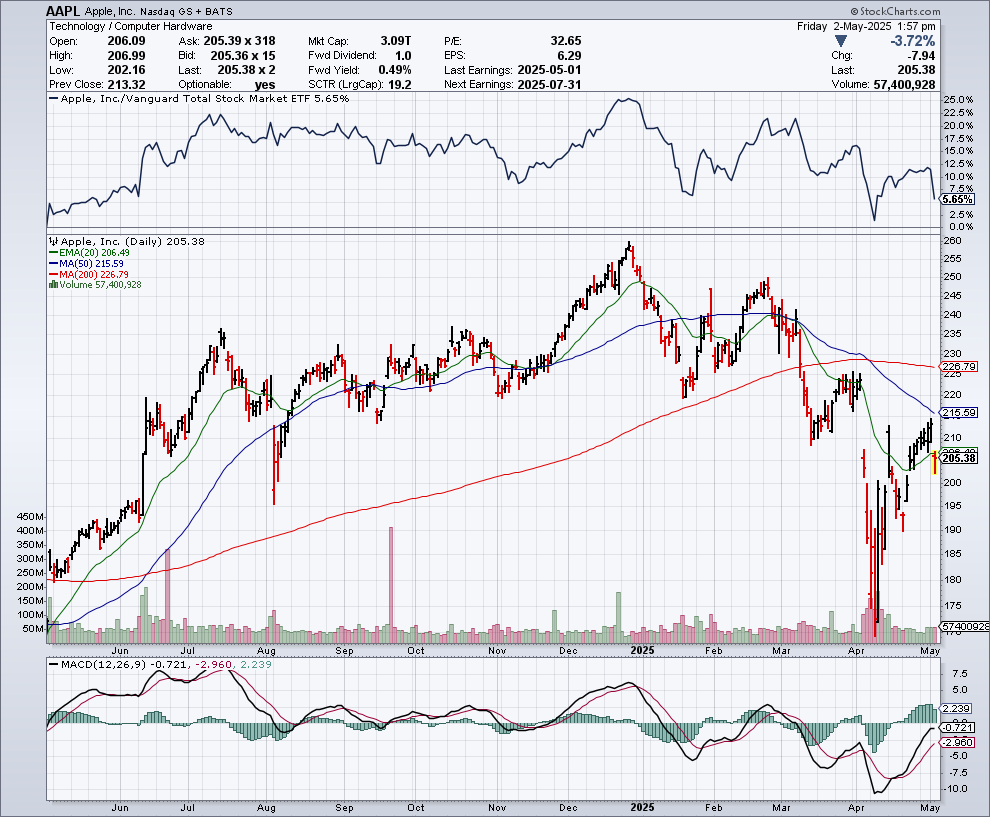Select the Technology / Computer Hardware sector text

pos(131,27)
